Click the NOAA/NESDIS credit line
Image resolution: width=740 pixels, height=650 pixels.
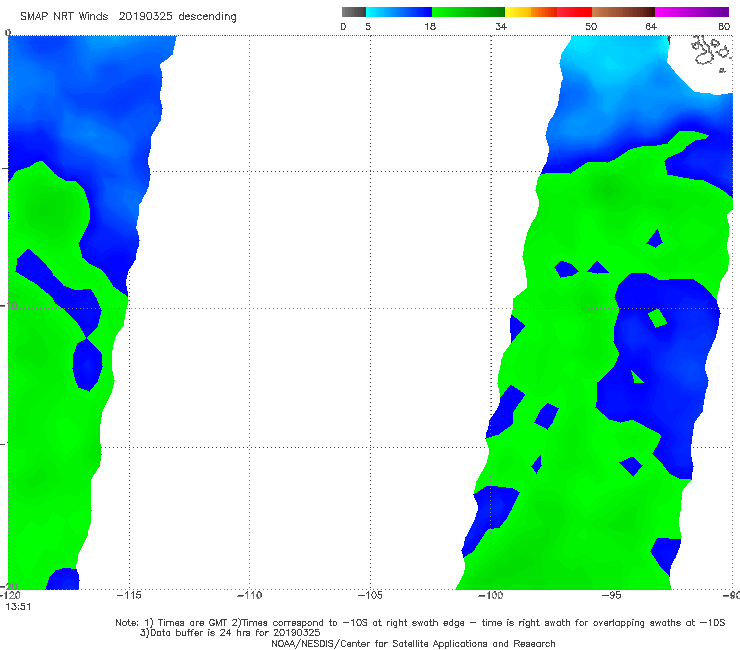click(413, 644)
